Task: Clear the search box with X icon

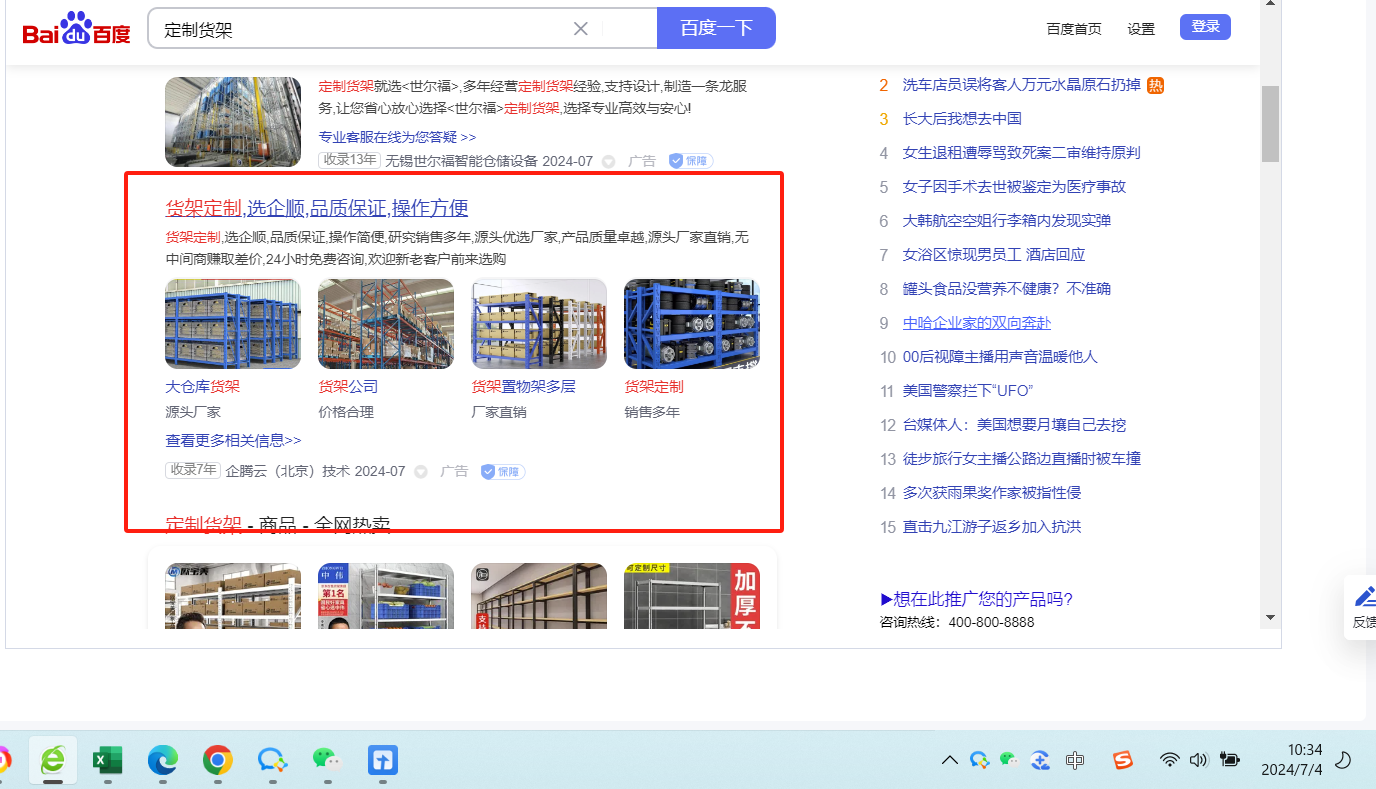Action: click(580, 28)
